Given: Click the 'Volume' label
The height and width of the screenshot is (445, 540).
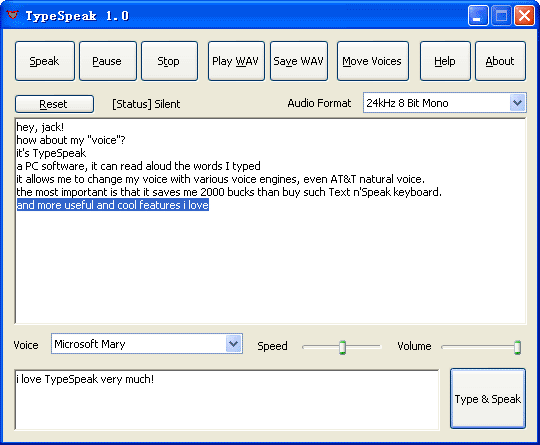Looking at the screenshot, I should [x=414, y=346].
